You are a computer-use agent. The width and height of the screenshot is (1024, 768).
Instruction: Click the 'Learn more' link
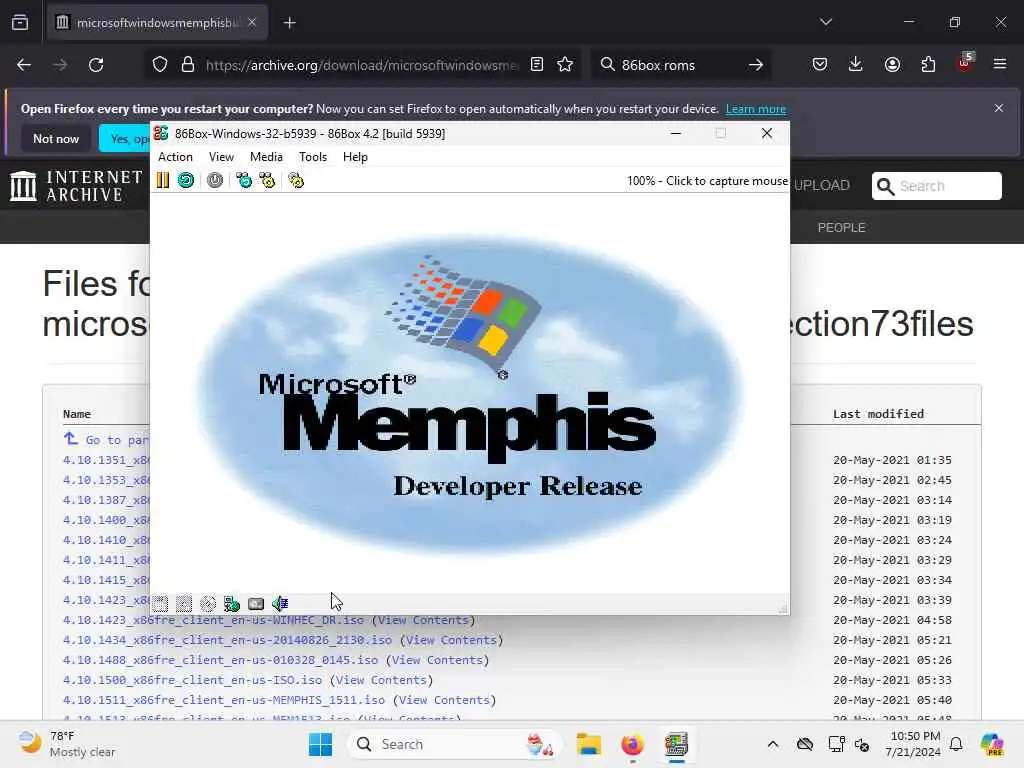[x=756, y=109]
